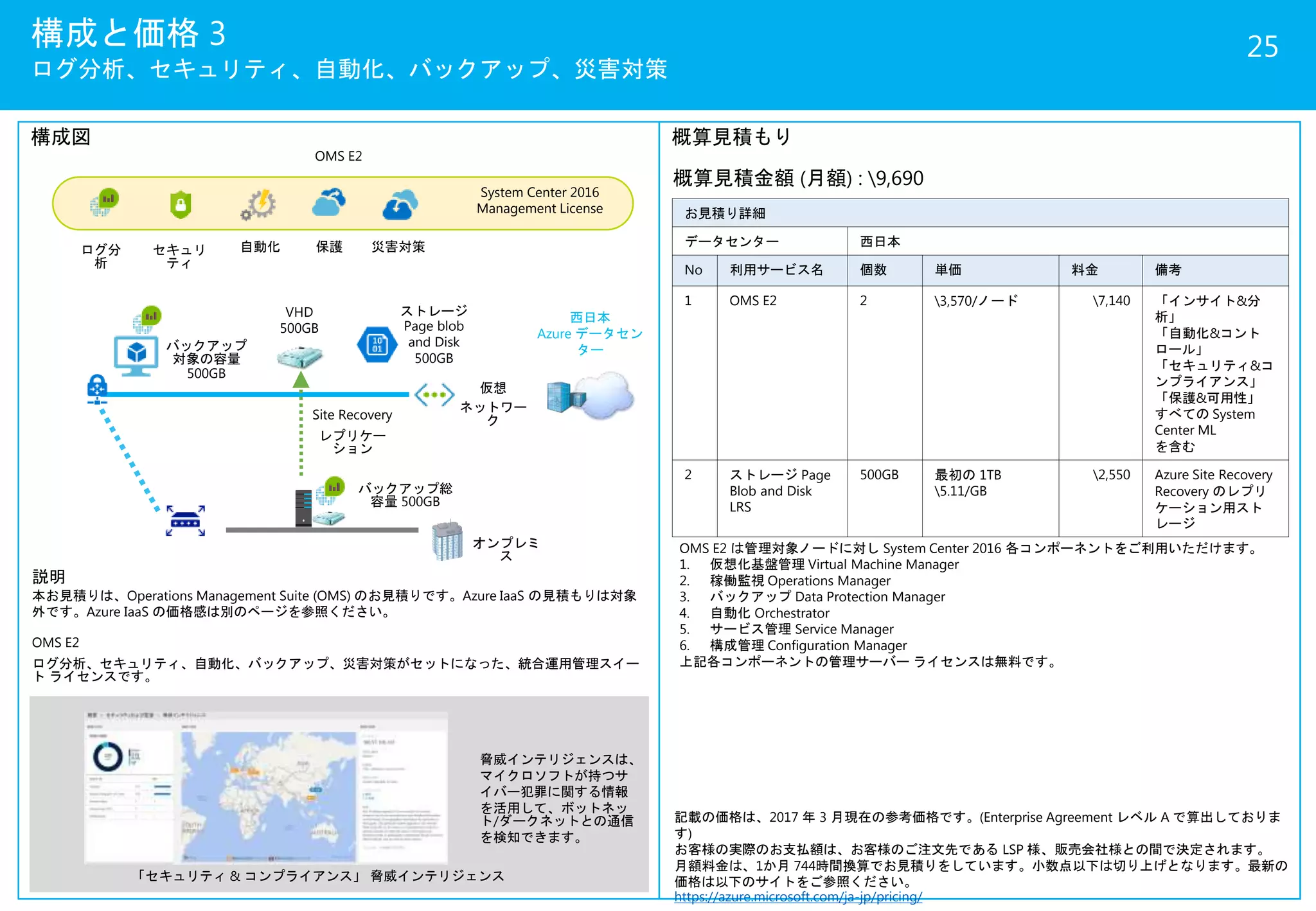Click the VPN gateway lock icon
1316x911 pixels.
97,389
